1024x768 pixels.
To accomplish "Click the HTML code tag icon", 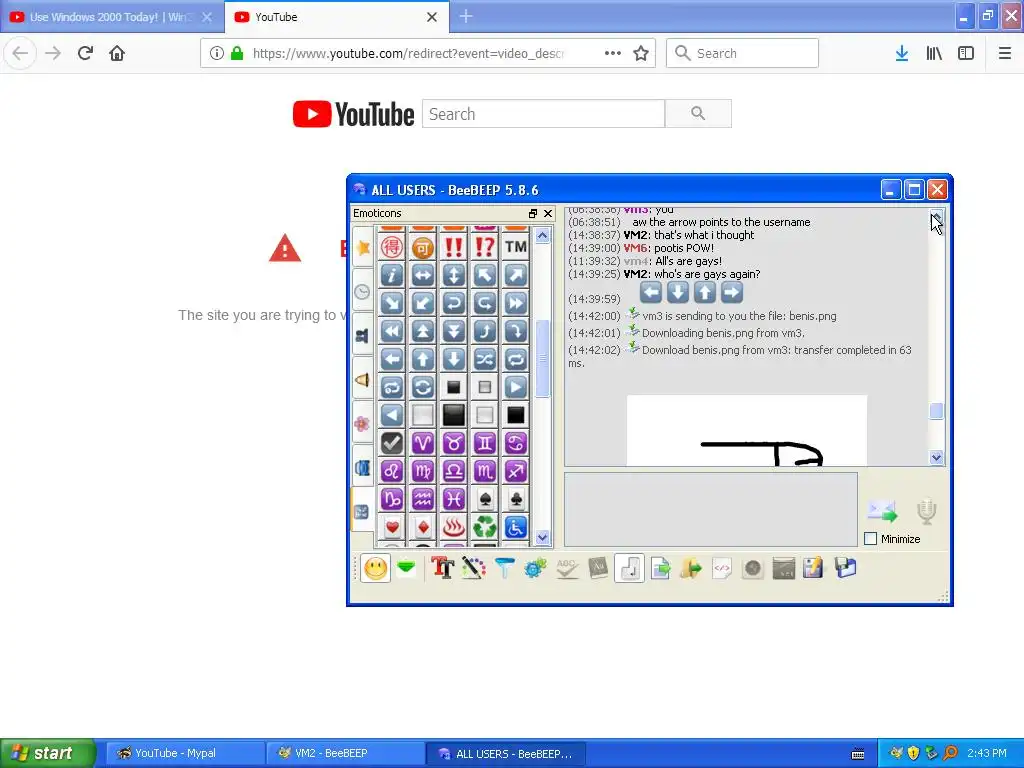I will (x=722, y=568).
